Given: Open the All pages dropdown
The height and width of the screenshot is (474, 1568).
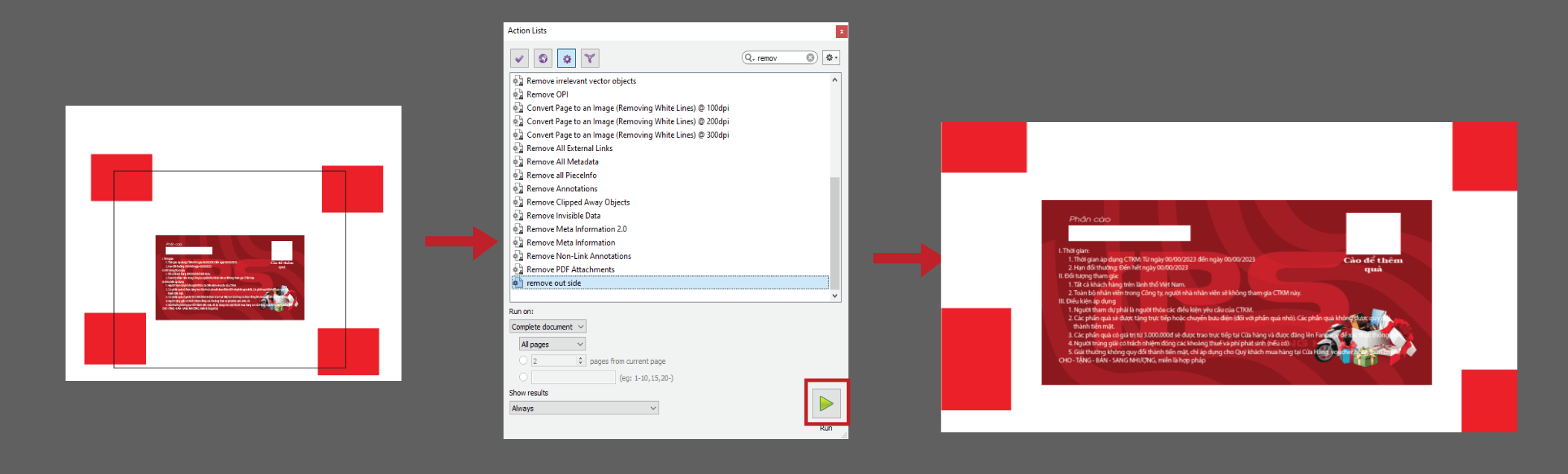Looking at the screenshot, I should 552,344.
